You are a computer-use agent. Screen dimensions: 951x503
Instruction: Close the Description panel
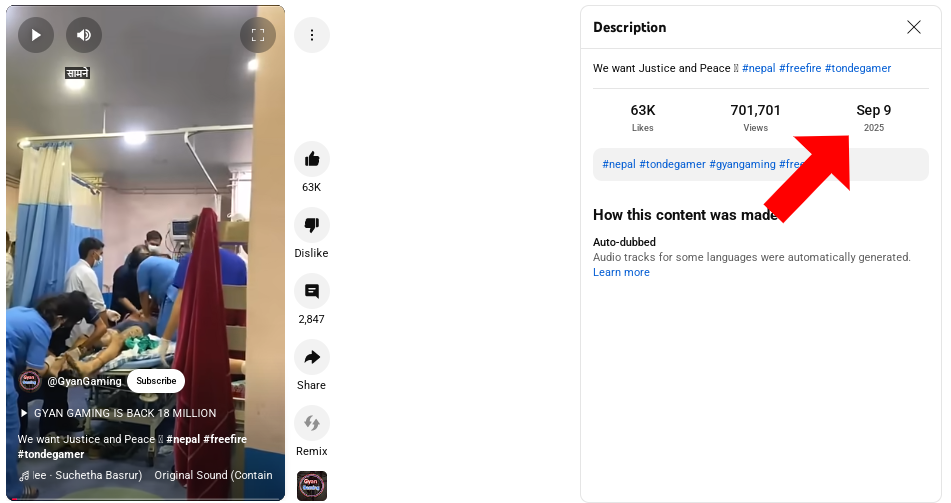tap(913, 27)
